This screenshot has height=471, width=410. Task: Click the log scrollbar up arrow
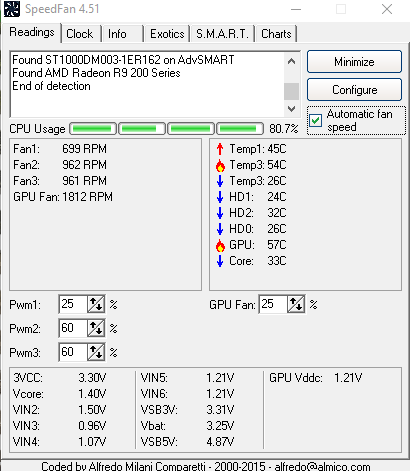coord(291,61)
